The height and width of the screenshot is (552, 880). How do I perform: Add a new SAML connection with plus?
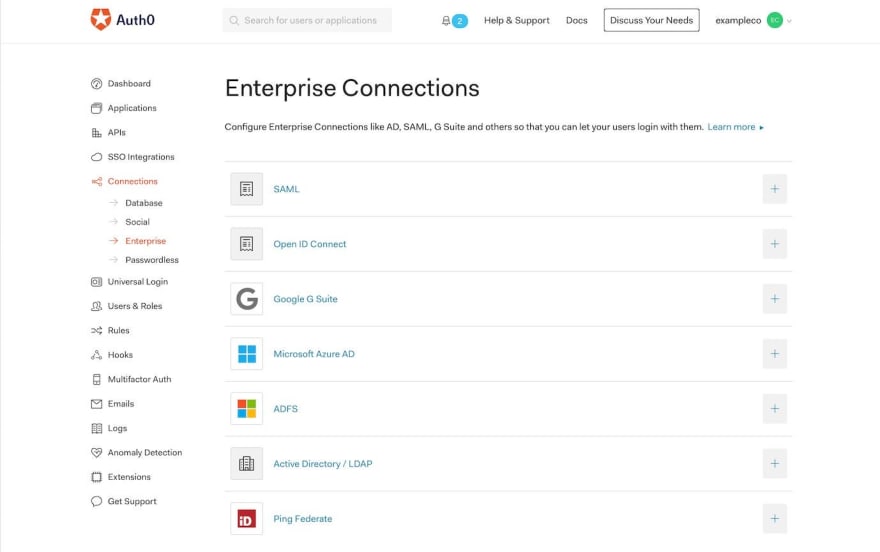(774, 189)
